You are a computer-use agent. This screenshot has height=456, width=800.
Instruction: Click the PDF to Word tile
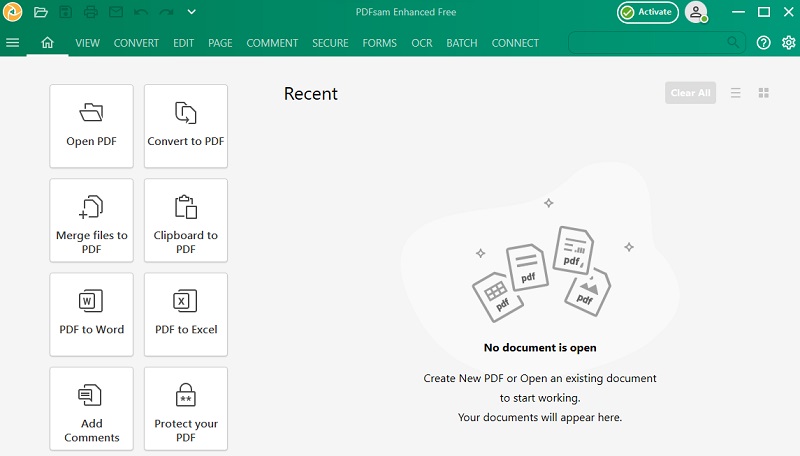tap(91, 314)
